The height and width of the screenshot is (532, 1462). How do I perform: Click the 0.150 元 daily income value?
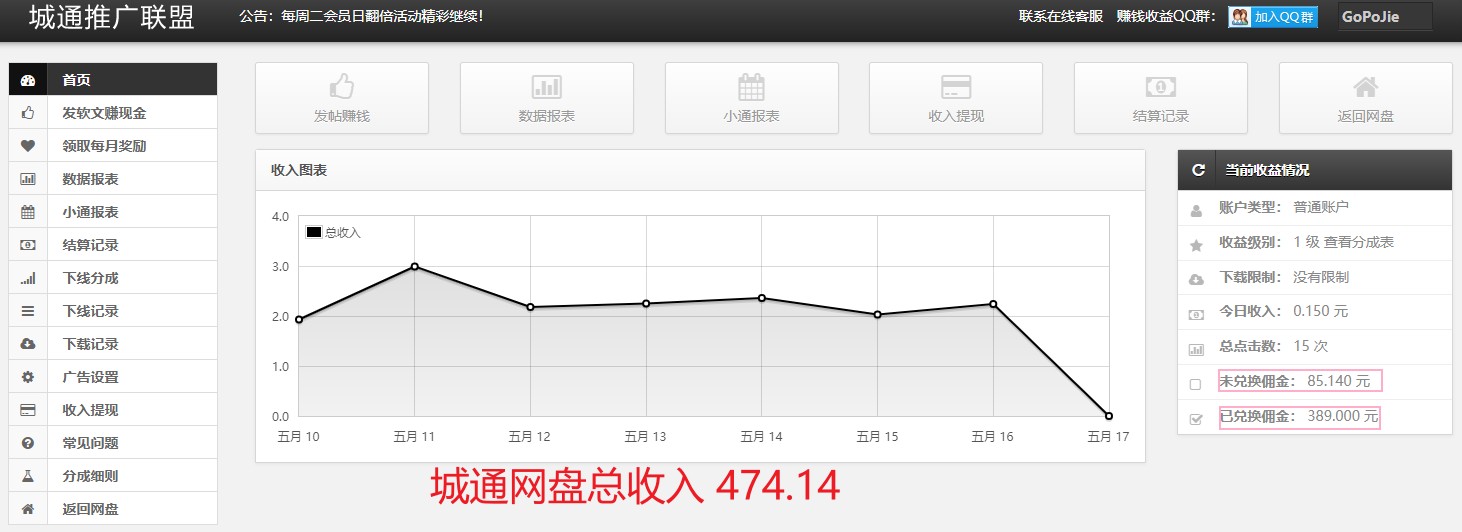[x=1321, y=311]
